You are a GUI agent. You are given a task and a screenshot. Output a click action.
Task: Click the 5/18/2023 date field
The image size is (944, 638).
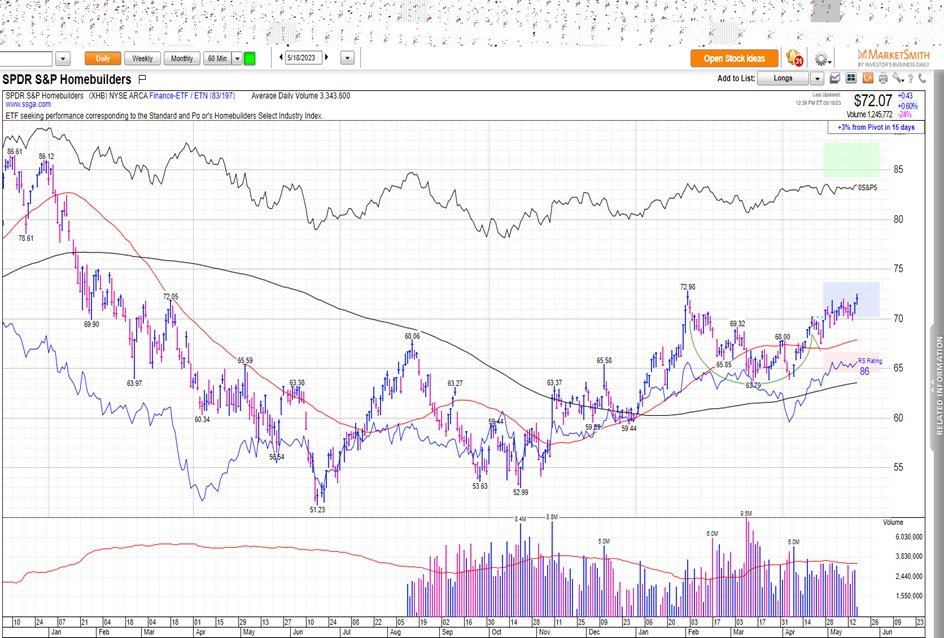303,58
